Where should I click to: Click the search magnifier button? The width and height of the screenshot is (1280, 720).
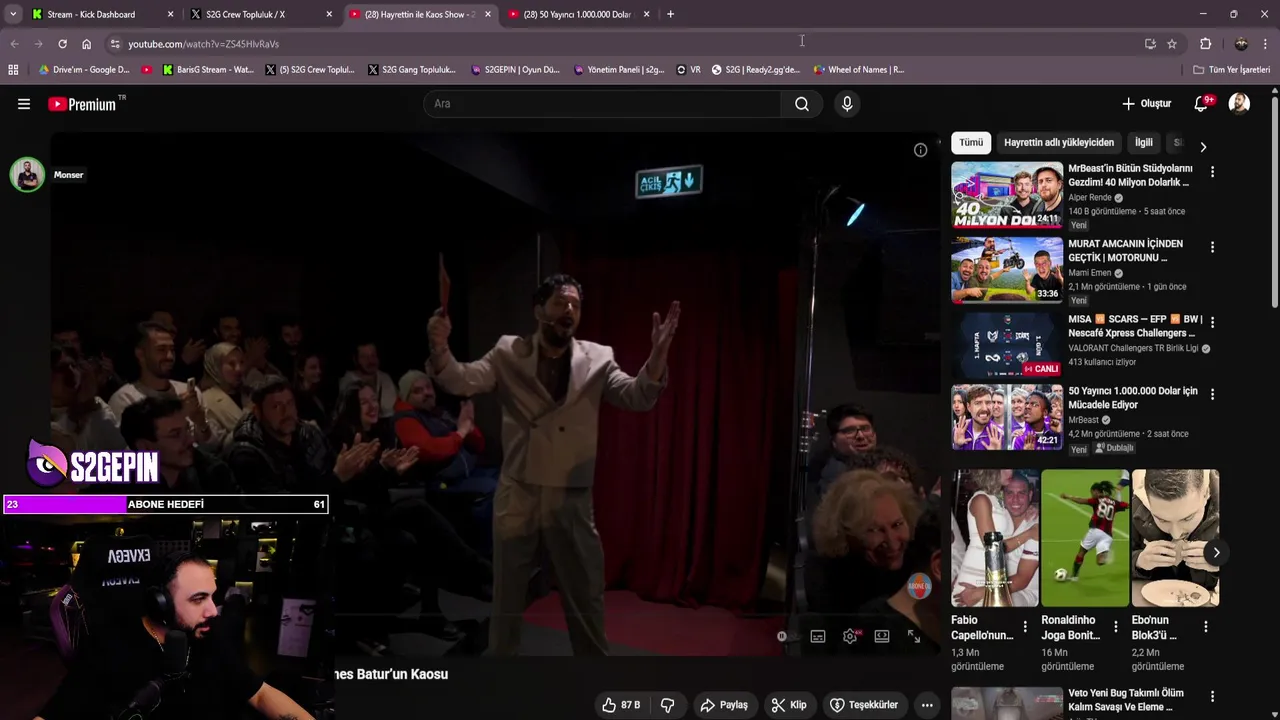(x=801, y=104)
